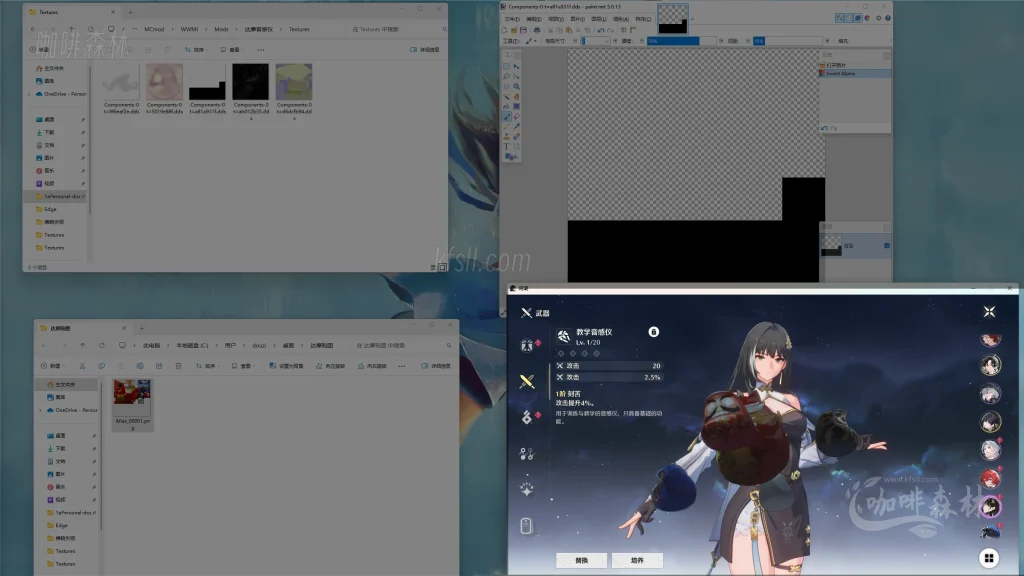Click the weapon lock icon beside 教学音感仪
The height and width of the screenshot is (576, 1024).
click(653, 331)
